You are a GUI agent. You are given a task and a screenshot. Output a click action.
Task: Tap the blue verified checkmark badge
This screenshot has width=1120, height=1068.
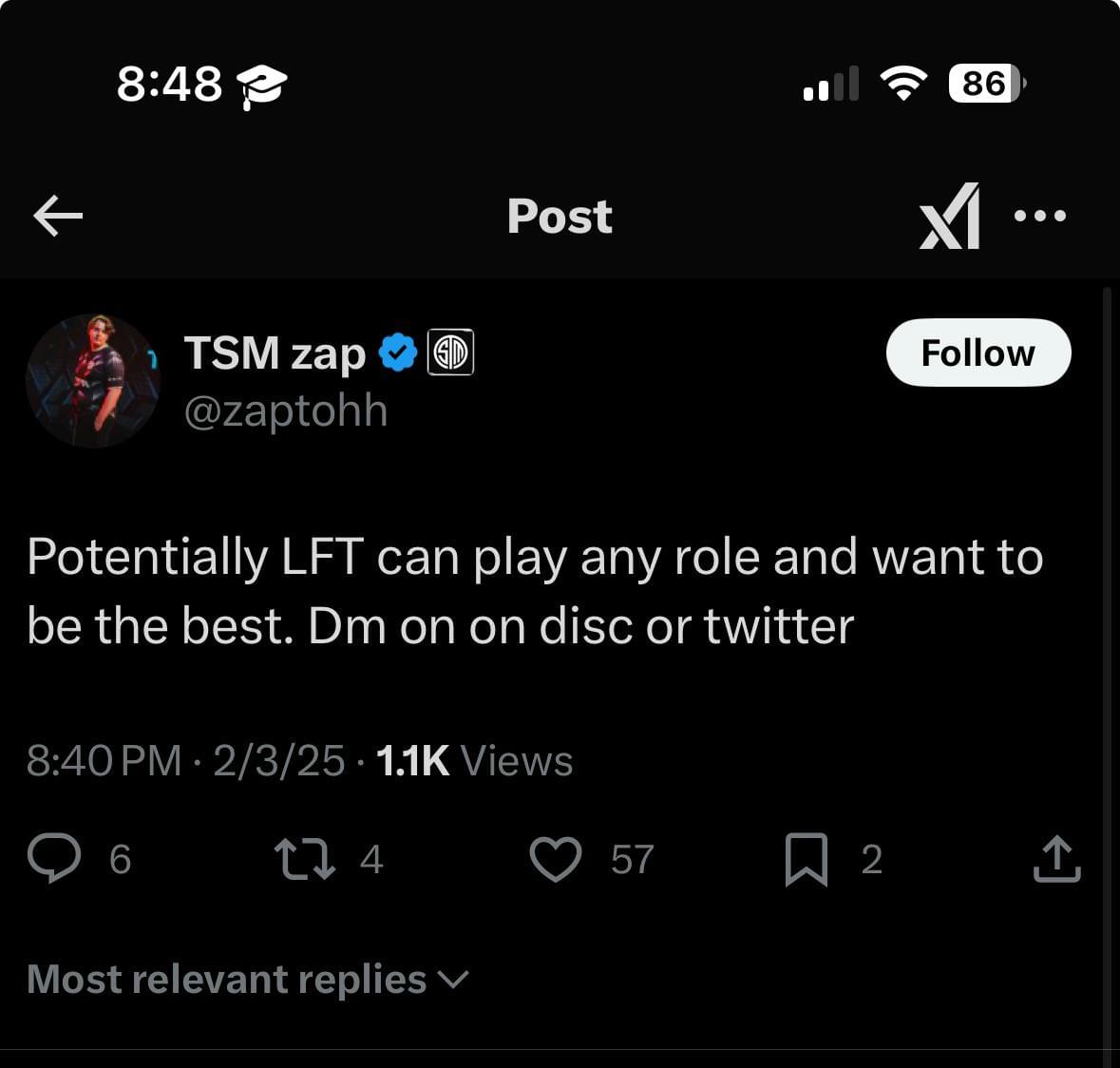tap(398, 353)
